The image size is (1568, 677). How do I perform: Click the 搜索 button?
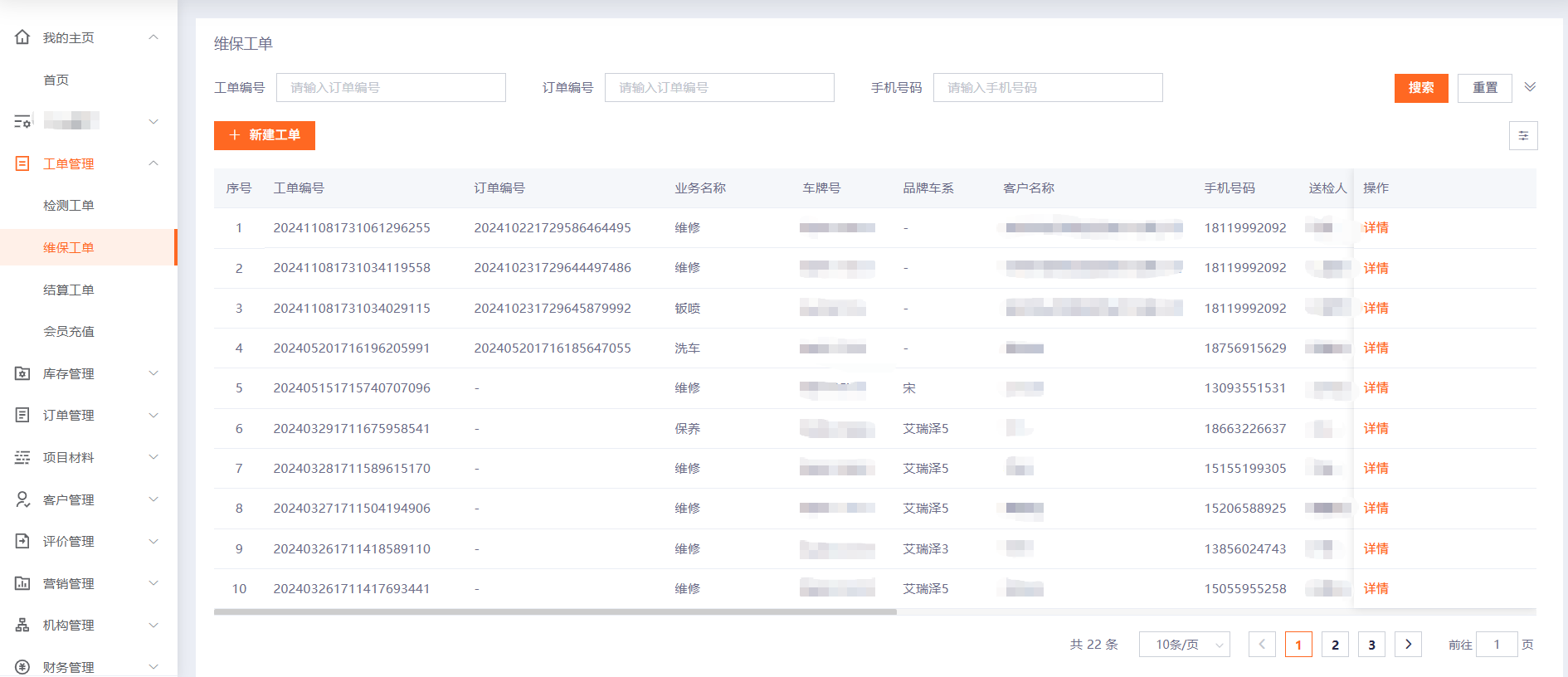coord(1420,88)
